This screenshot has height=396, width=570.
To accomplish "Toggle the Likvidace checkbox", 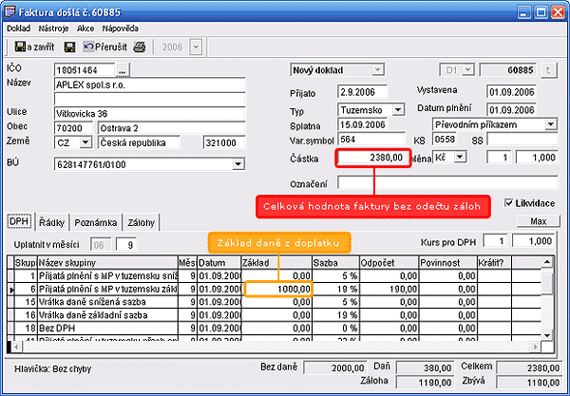I will click(x=509, y=203).
